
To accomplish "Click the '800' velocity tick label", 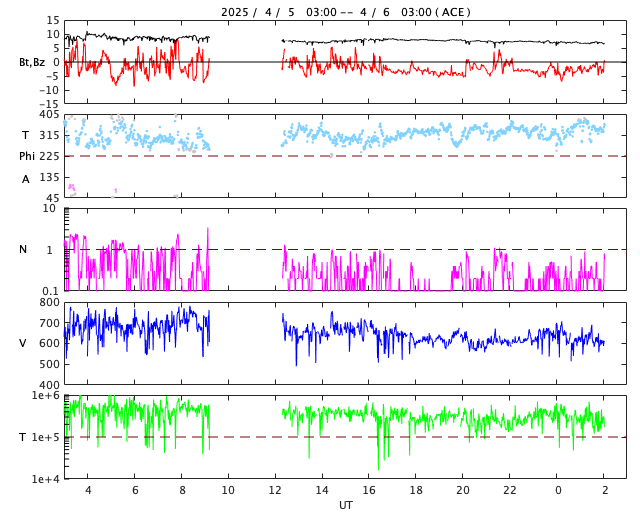I will [x=50, y=303].
